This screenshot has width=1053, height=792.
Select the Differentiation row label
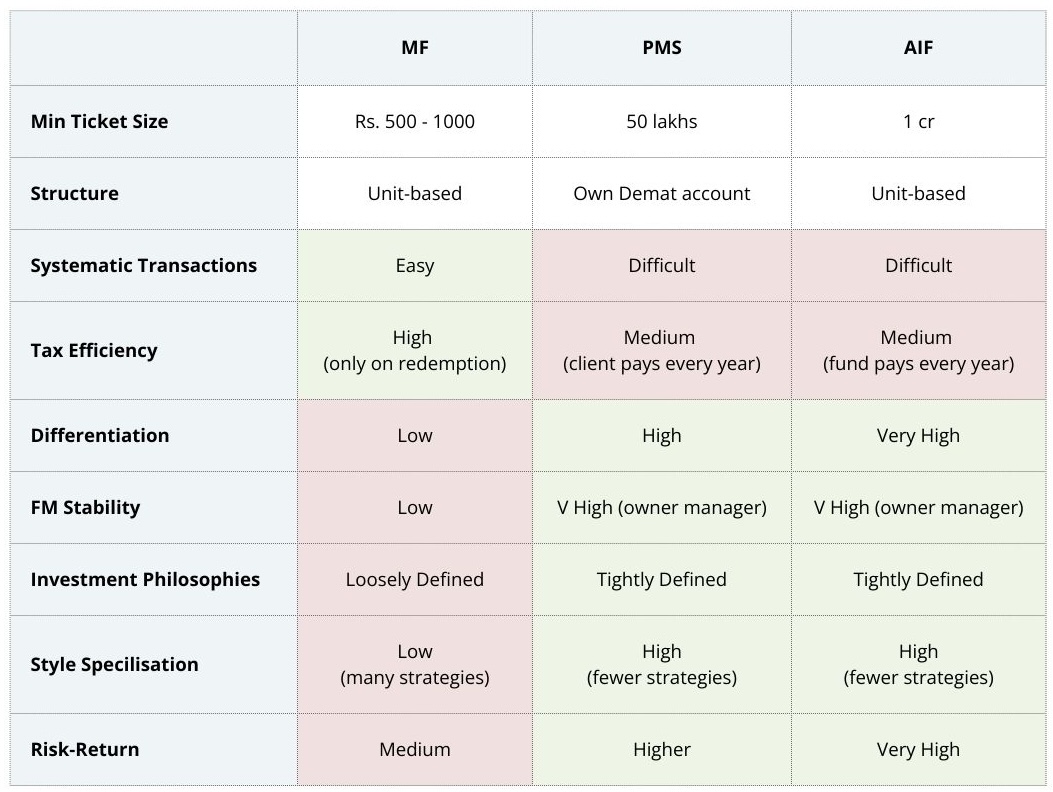(99, 435)
